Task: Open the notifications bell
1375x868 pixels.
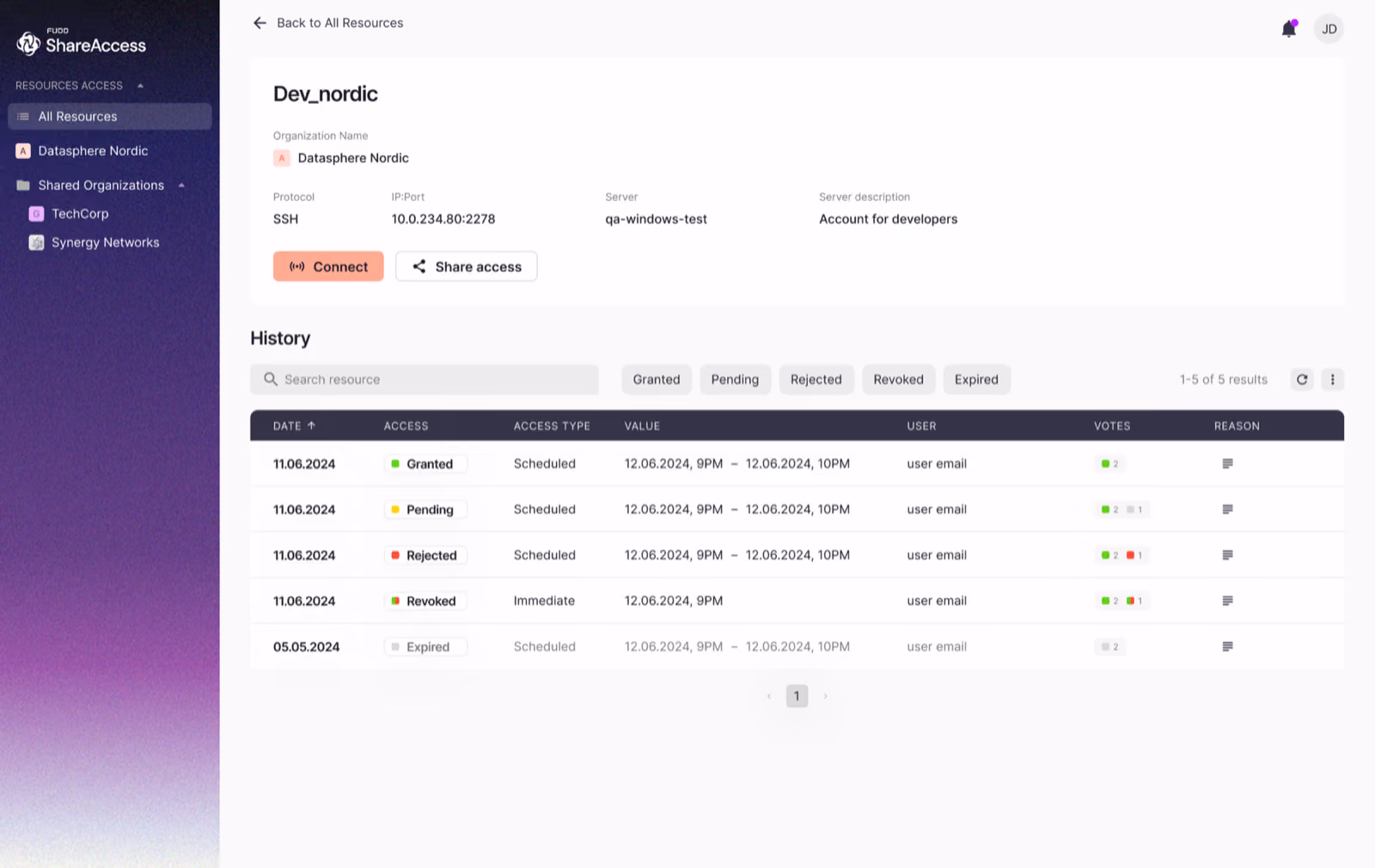Action: pos(1288,29)
